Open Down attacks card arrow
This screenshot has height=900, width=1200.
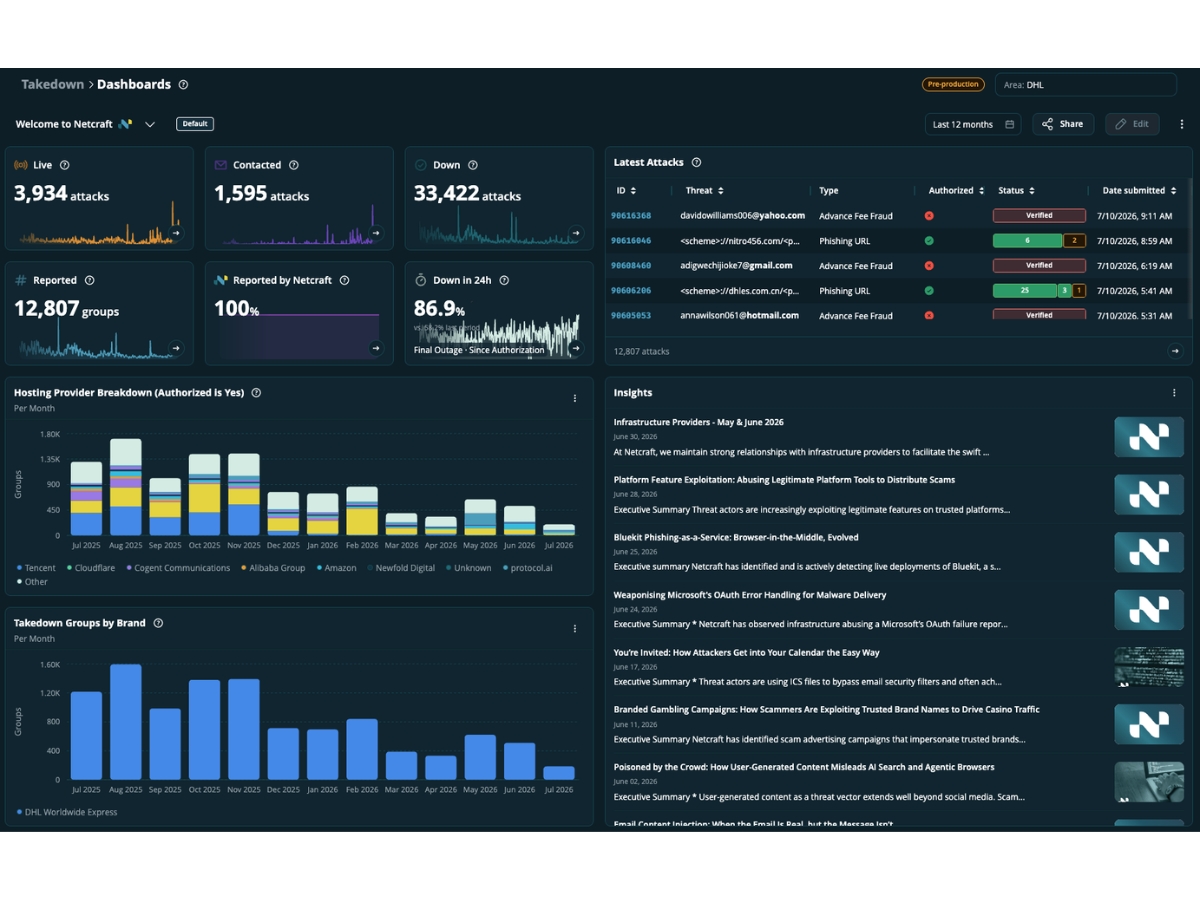576,233
